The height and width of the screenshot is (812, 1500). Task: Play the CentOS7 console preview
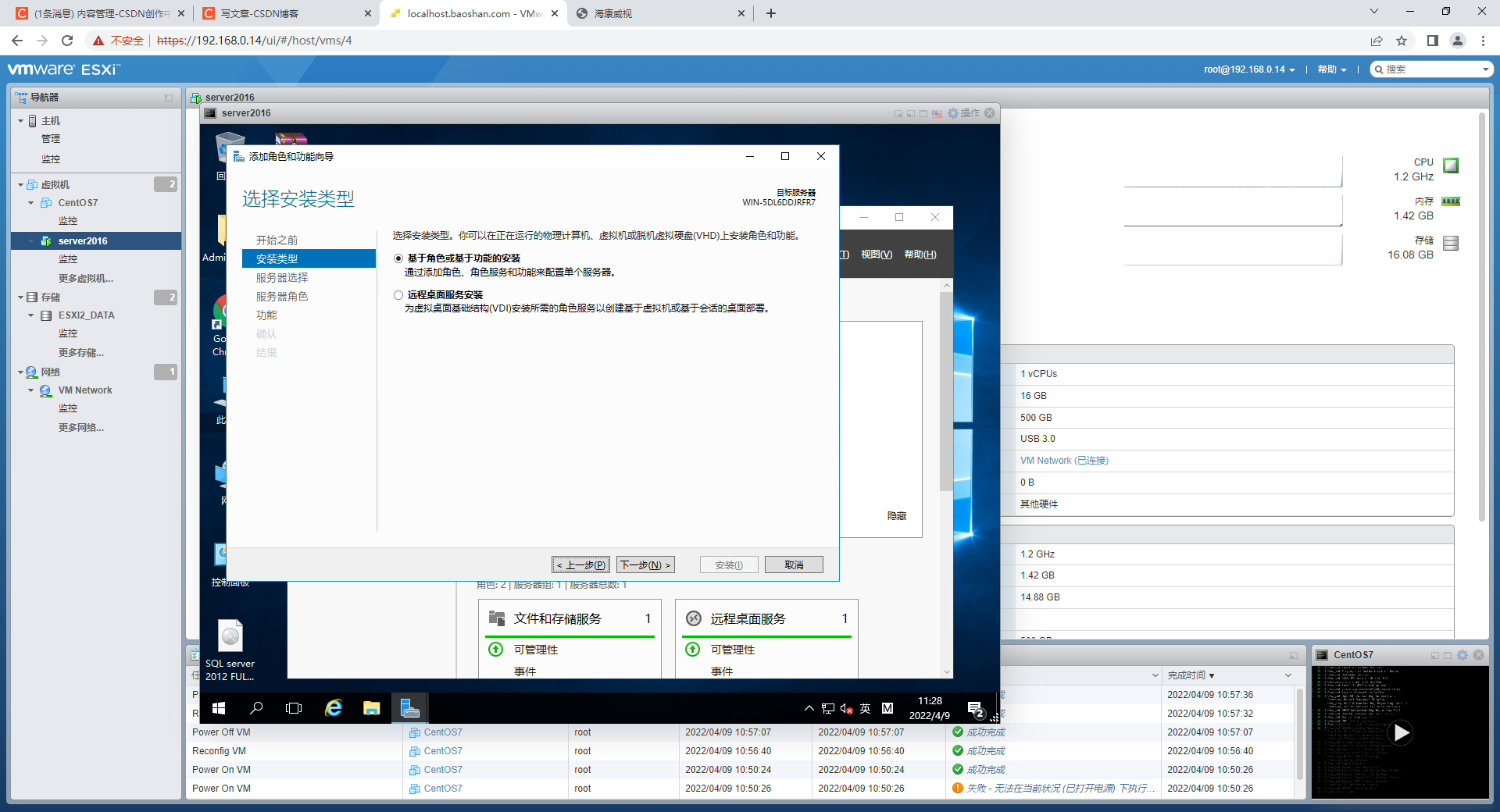coord(1401,733)
